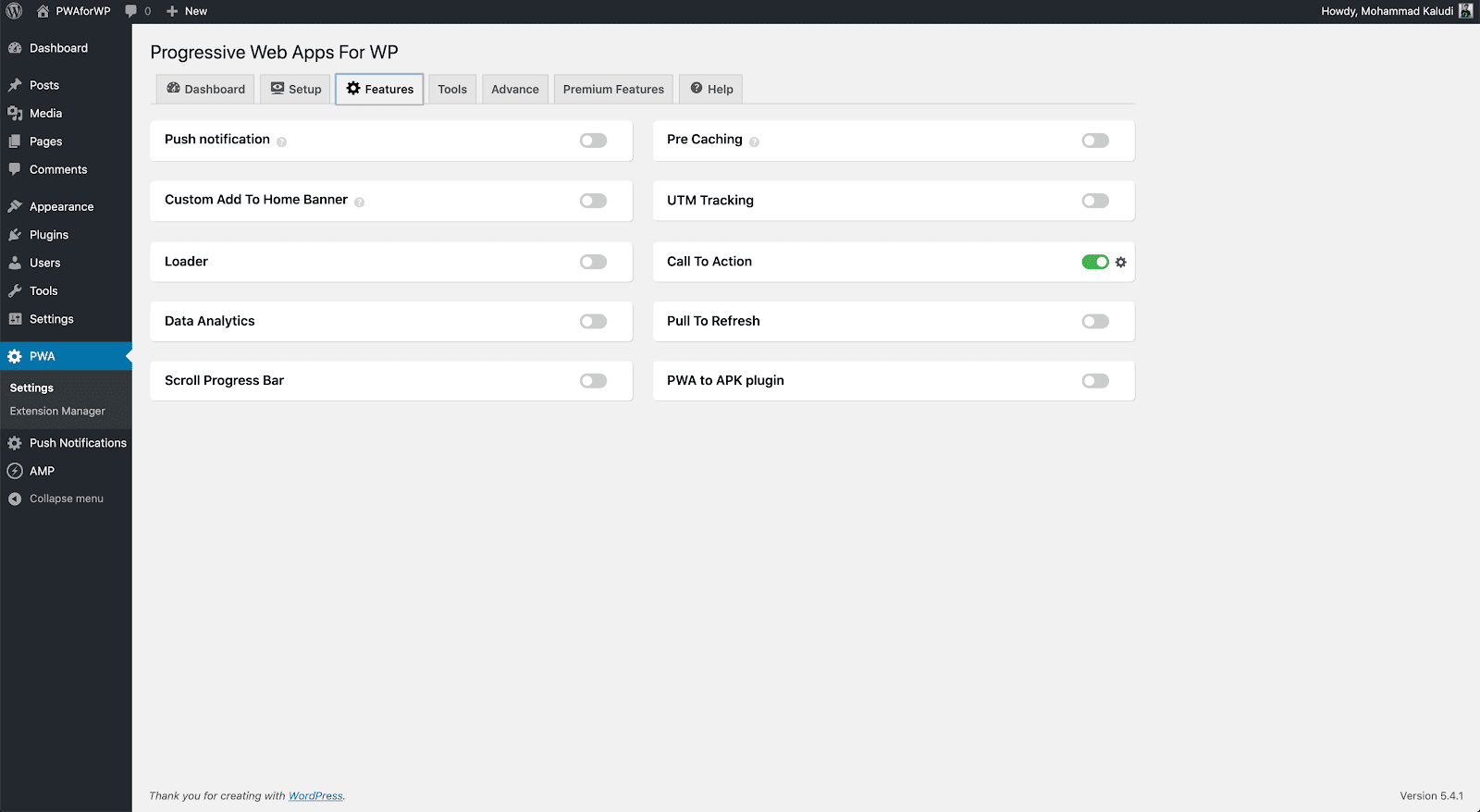Image resolution: width=1480 pixels, height=812 pixels.
Task: Enable the Push notification toggle
Action: pyautogui.click(x=593, y=141)
